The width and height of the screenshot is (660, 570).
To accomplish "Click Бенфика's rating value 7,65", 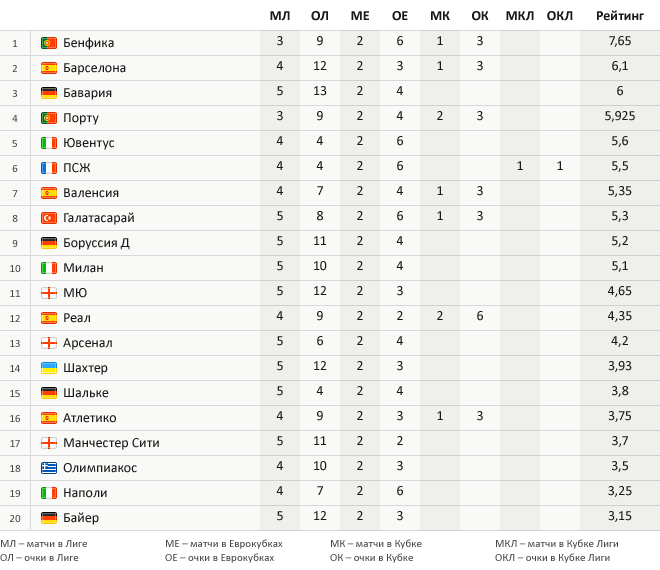I will (x=620, y=41).
